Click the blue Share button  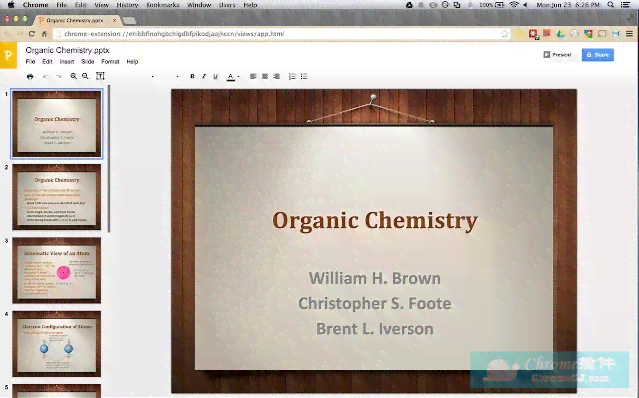597,55
